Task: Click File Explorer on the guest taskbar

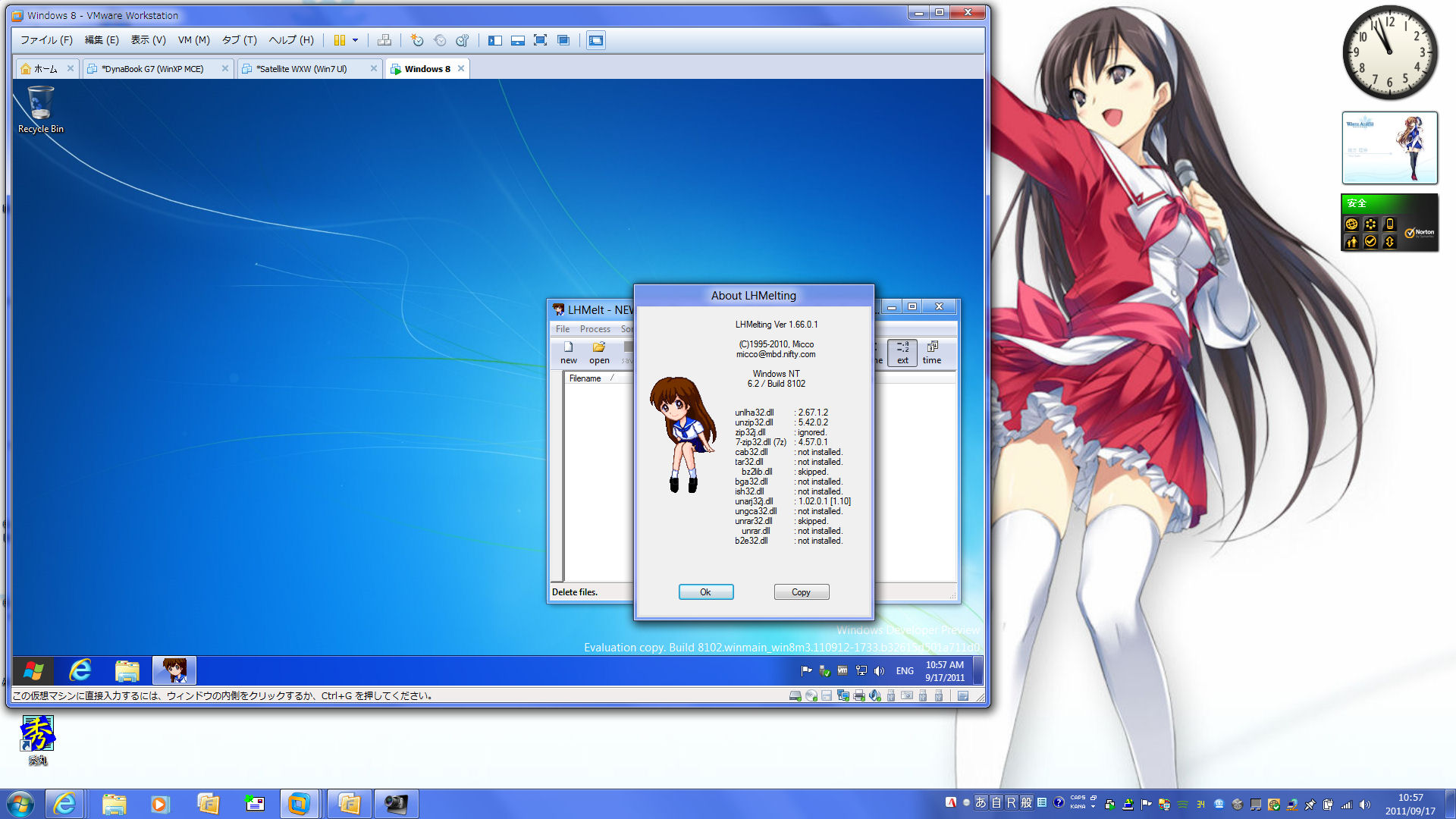Action: (x=127, y=670)
